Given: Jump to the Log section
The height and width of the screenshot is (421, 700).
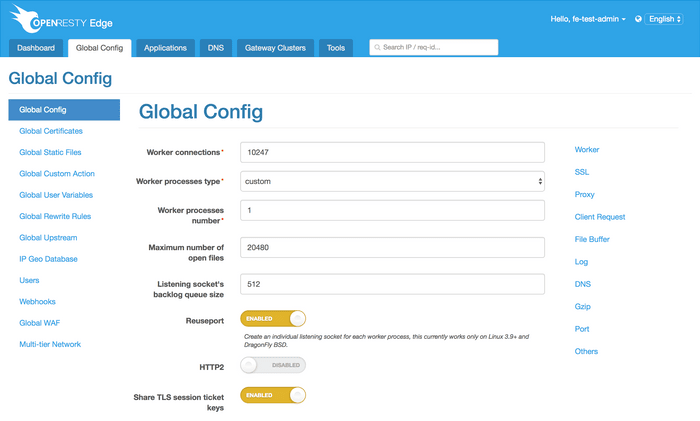Looking at the screenshot, I should coord(581,262).
